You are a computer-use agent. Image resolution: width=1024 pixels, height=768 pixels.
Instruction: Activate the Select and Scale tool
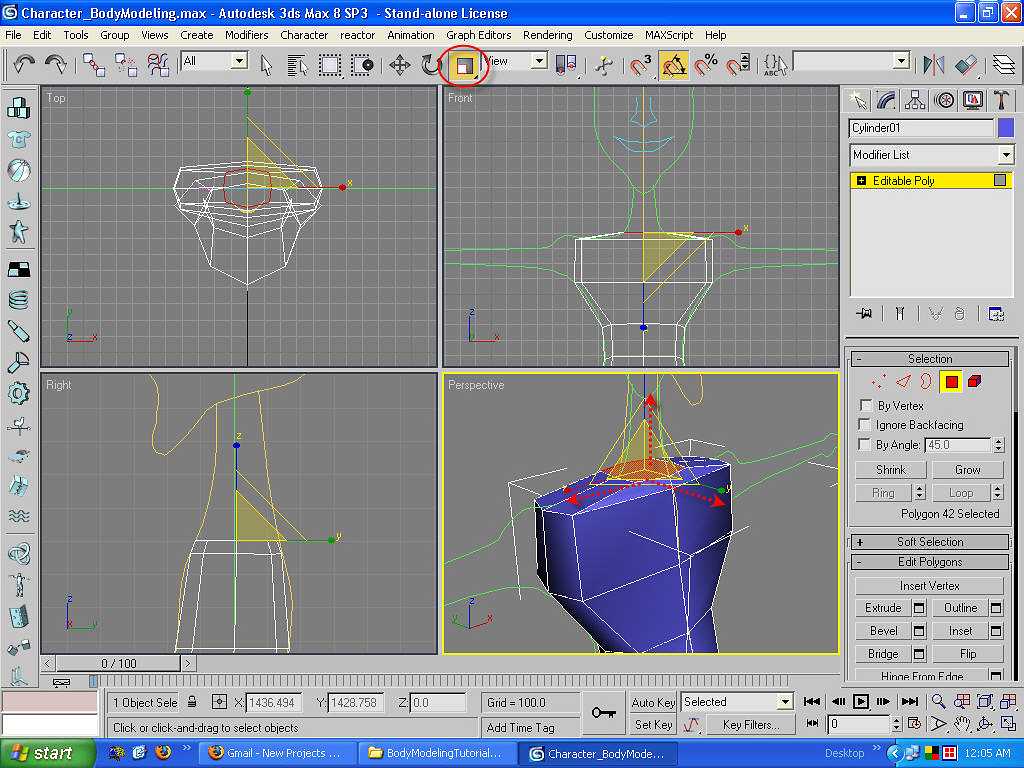[464, 65]
